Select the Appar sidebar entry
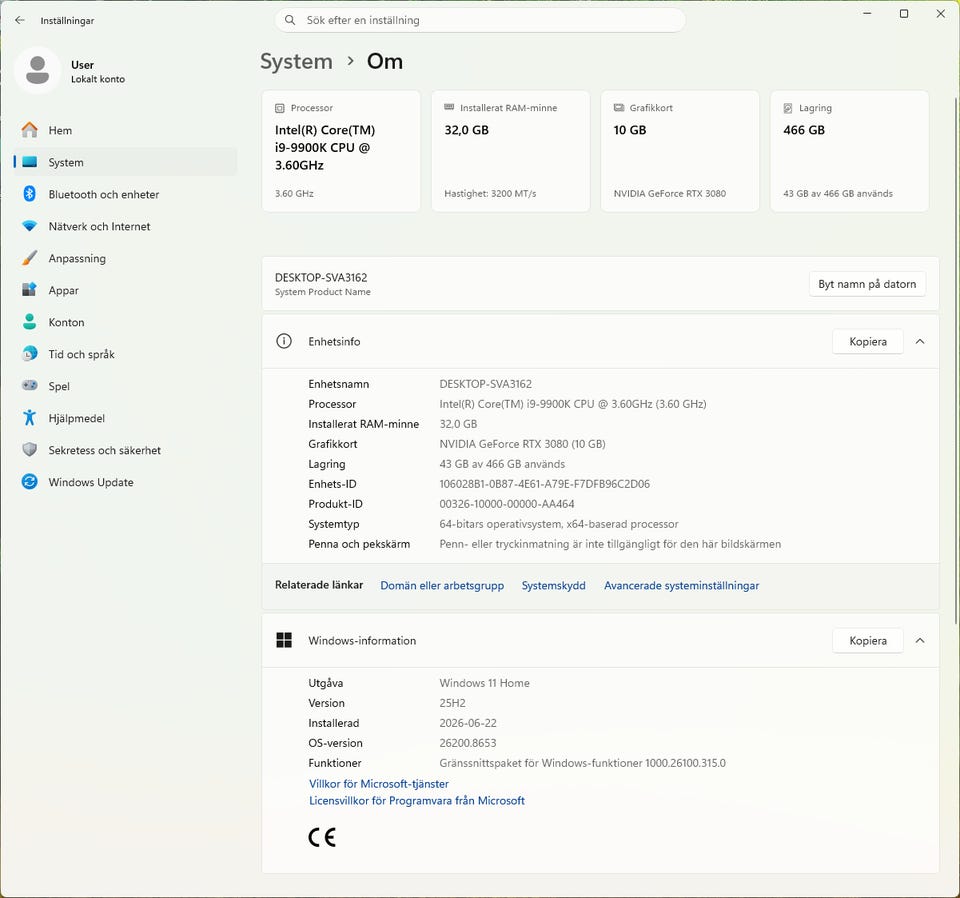The height and width of the screenshot is (898, 960). pyautogui.click(x=125, y=290)
